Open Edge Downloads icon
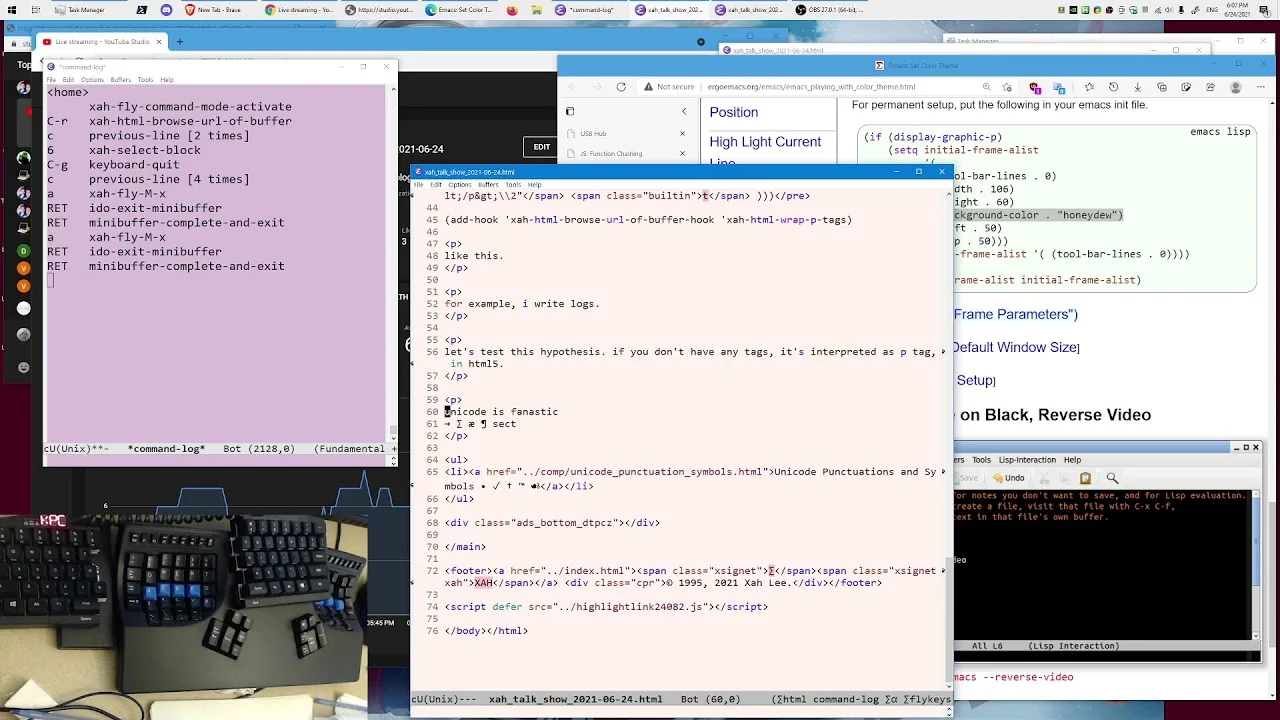Screen dimensions: 1280x720 click(1138, 87)
